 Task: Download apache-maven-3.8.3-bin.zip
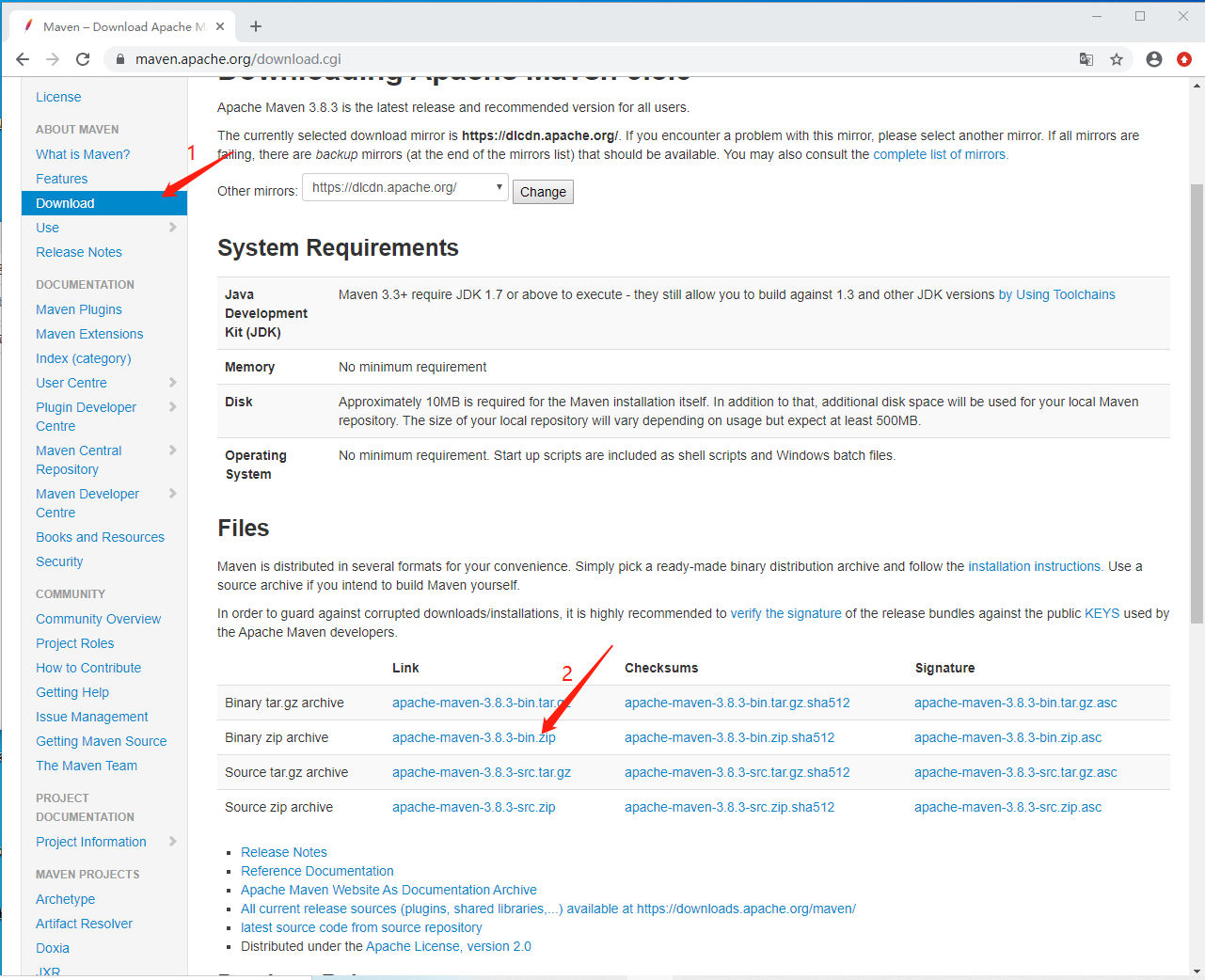pos(474,737)
